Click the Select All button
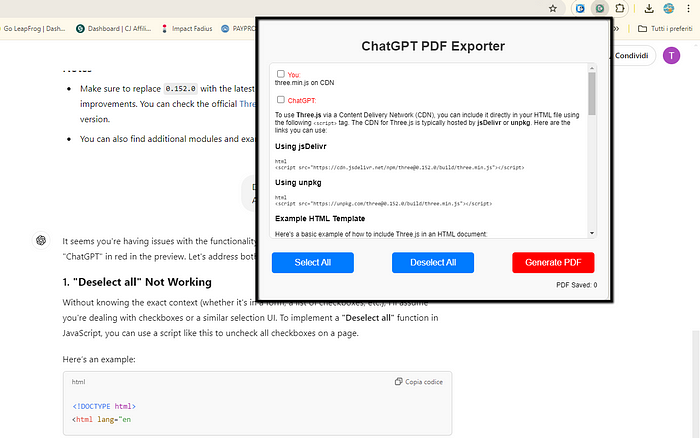700x438 pixels. coord(312,263)
